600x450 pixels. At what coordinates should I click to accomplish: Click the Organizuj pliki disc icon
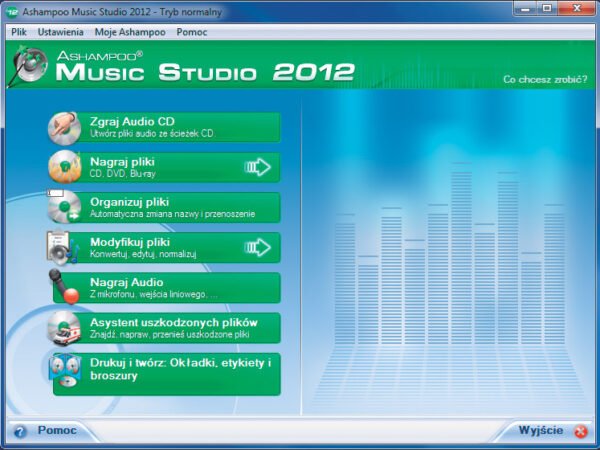(67, 207)
